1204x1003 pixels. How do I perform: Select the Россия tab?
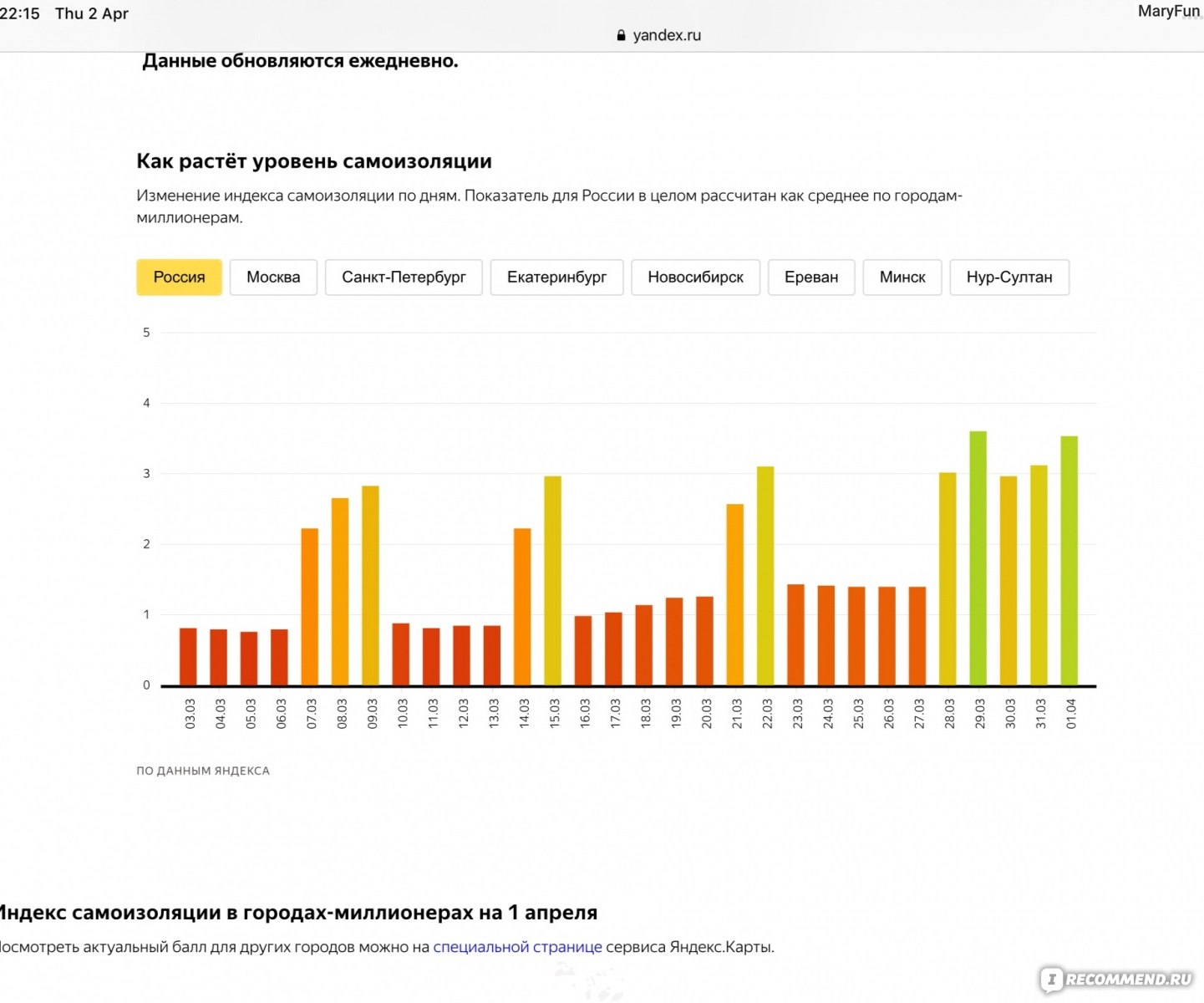coord(179,277)
